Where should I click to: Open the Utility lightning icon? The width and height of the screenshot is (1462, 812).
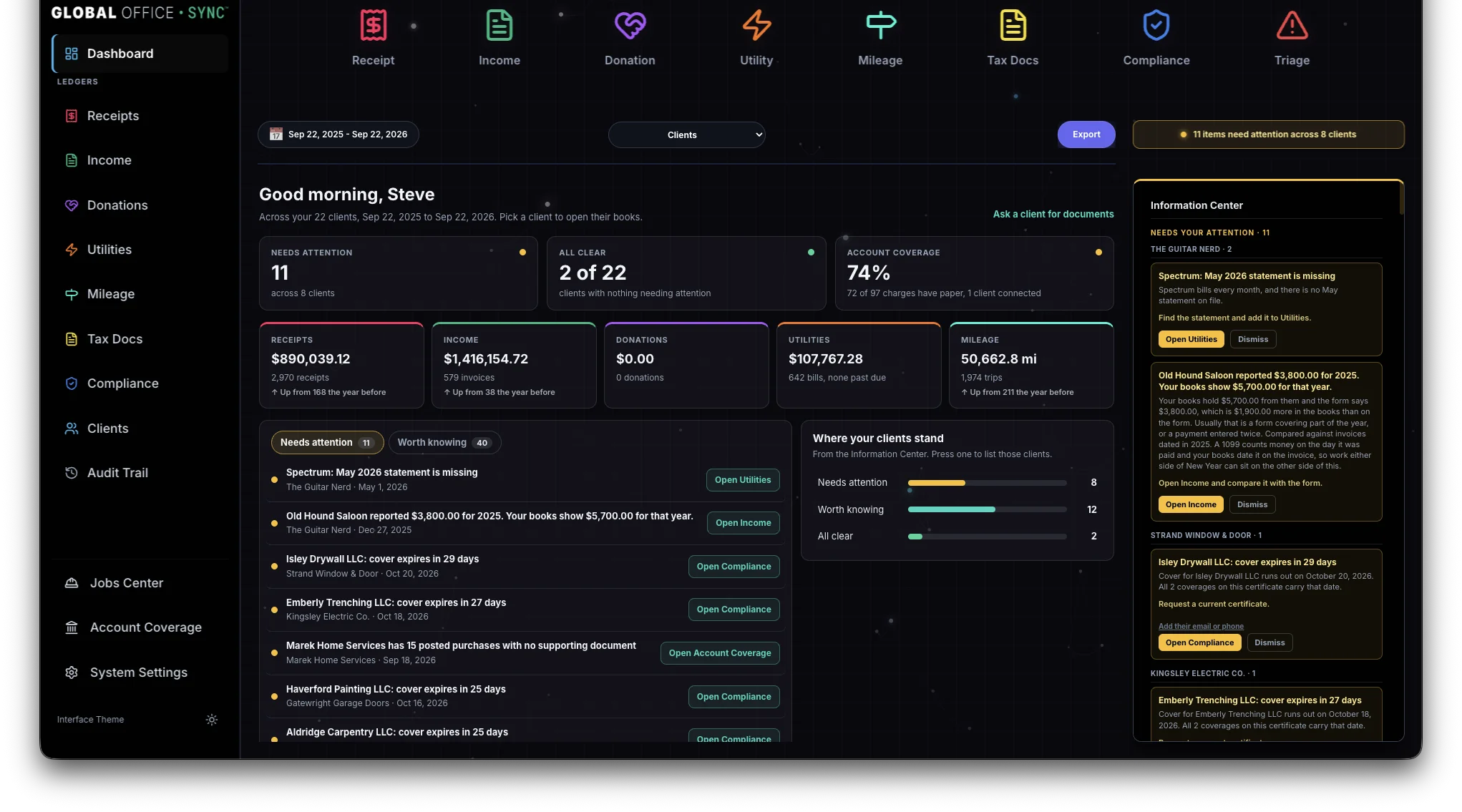point(756,26)
